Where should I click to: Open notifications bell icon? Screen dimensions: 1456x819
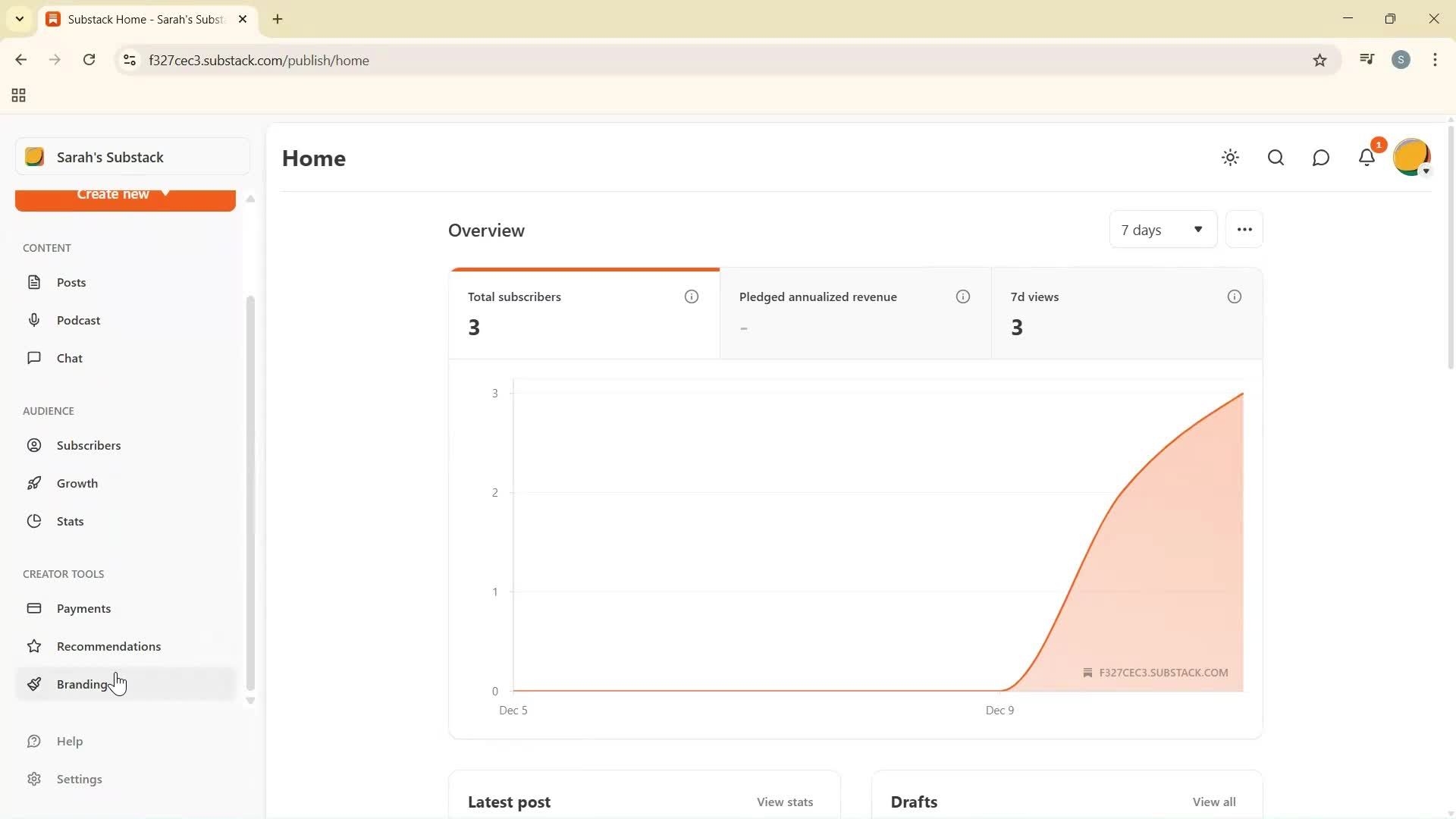1367,158
